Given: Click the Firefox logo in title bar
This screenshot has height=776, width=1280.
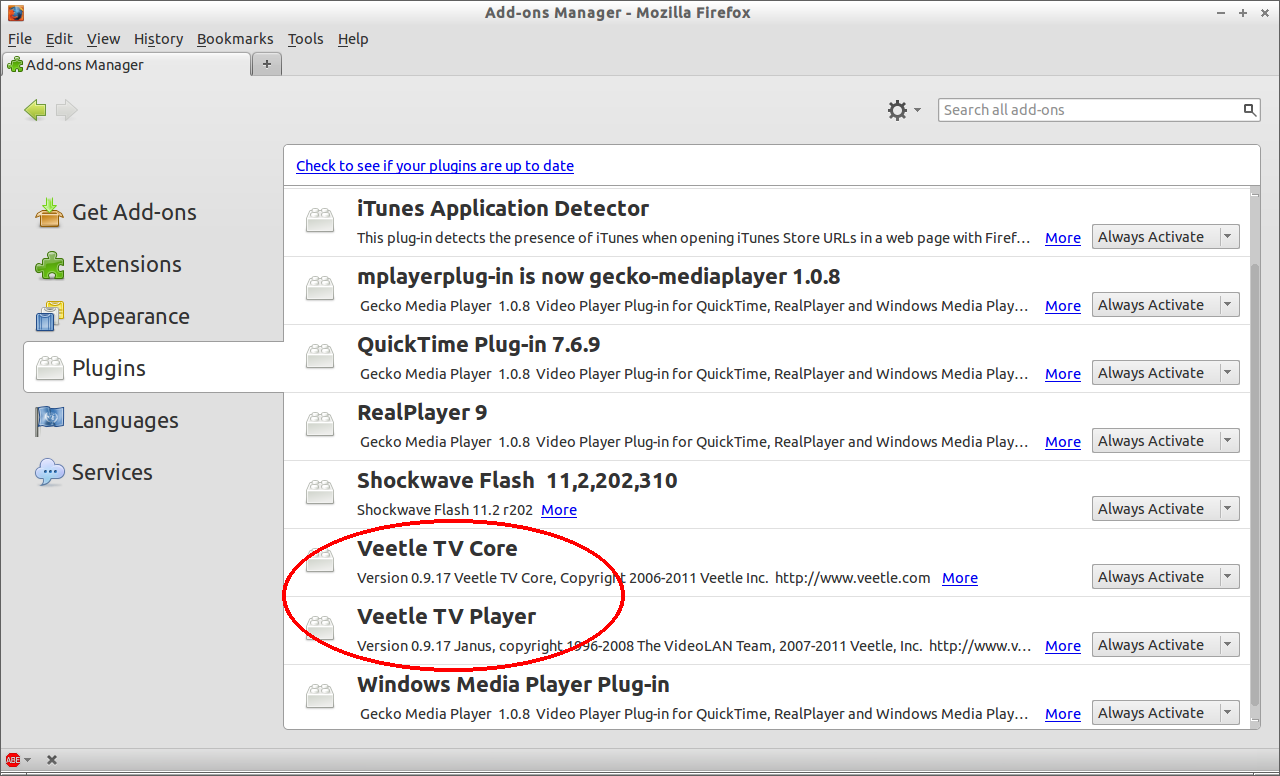Looking at the screenshot, I should [x=16, y=13].
